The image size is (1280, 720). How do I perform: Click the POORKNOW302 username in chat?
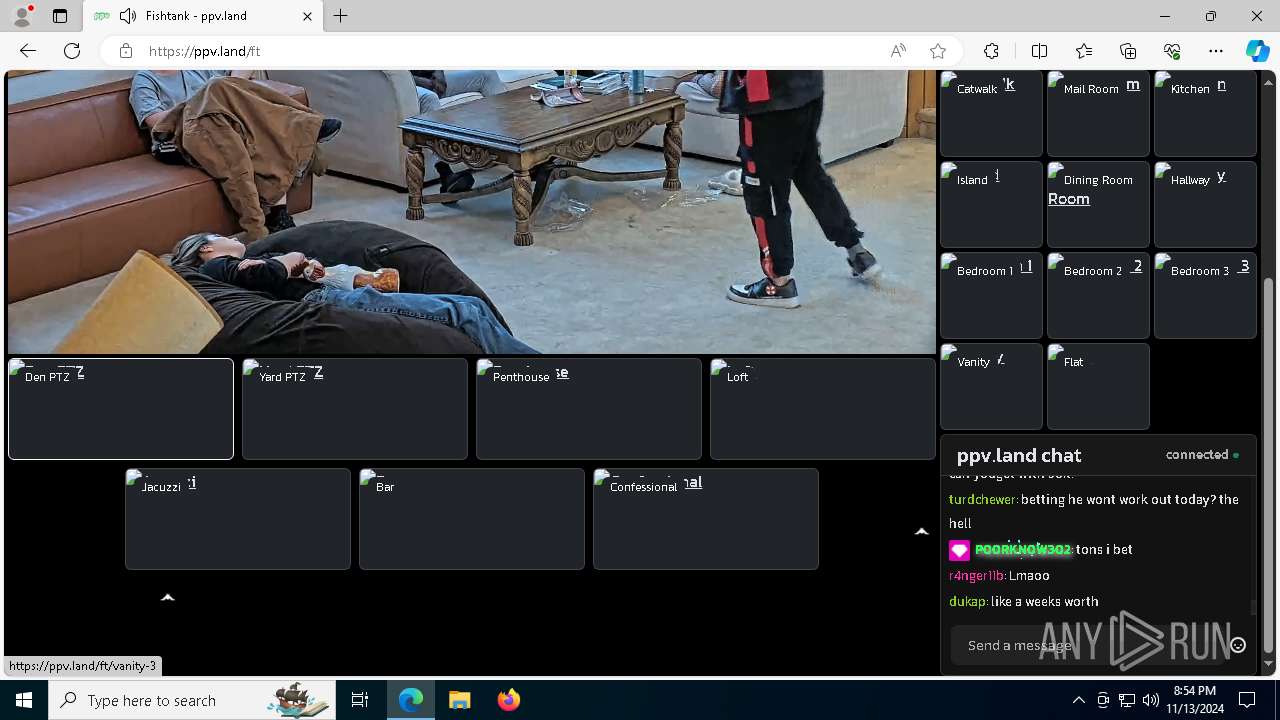pyautogui.click(x=1023, y=549)
